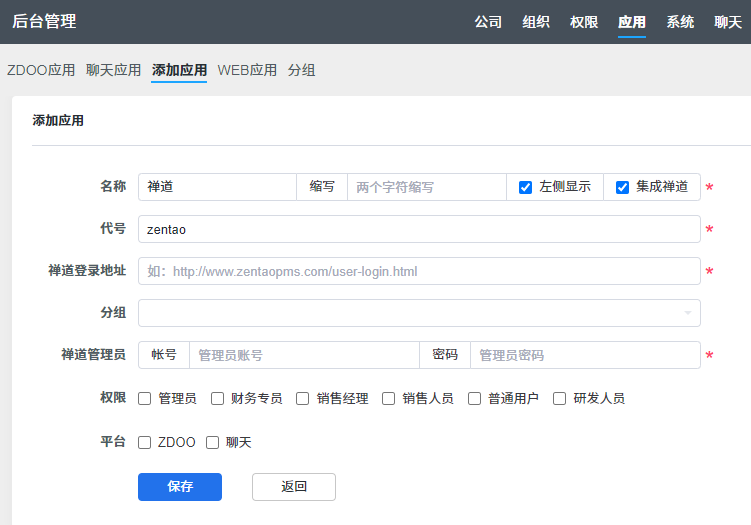Enable the ZDOO platform checkbox
Viewport: 751px width, 525px height.
tap(145, 442)
